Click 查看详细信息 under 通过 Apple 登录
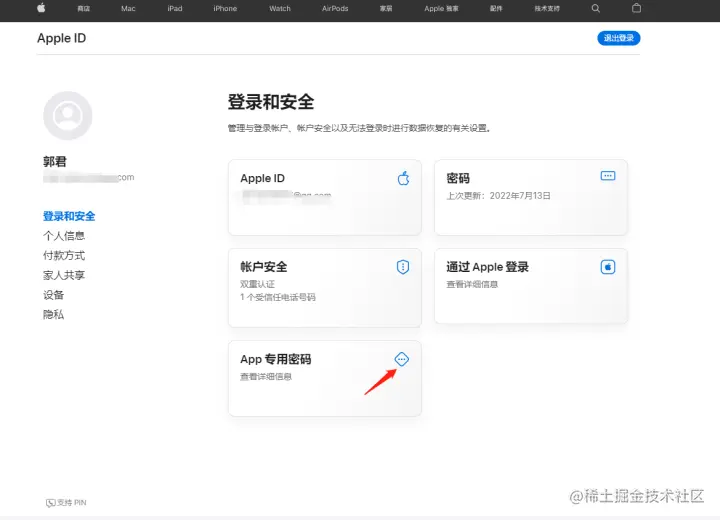720x520 pixels. 472,284
